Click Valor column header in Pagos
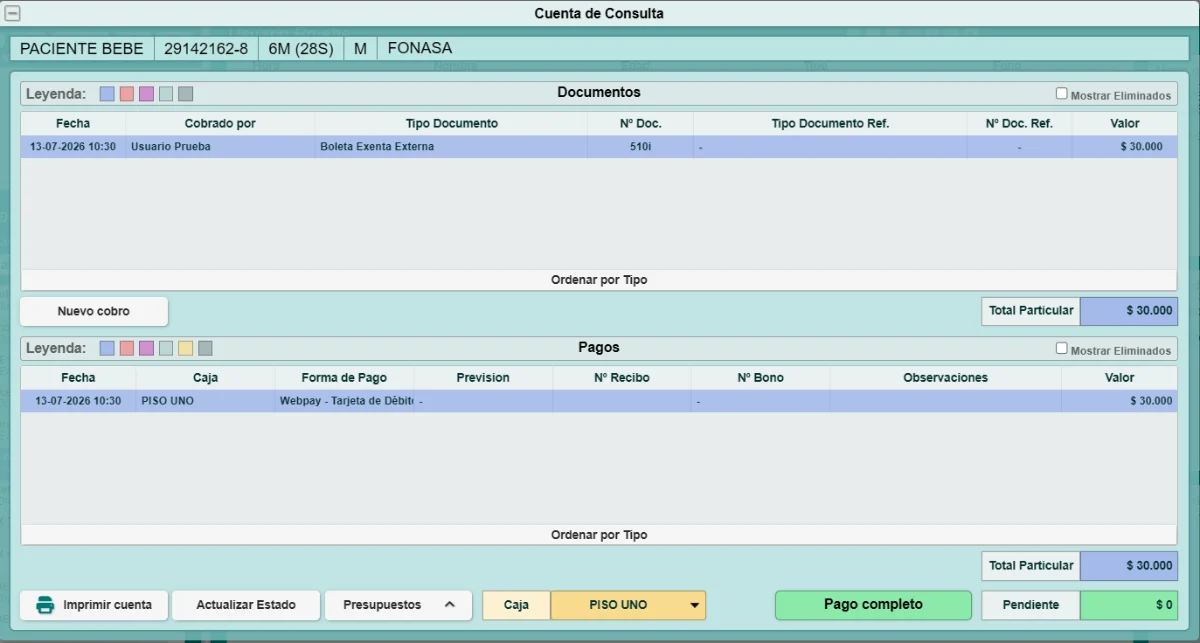This screenshot has height=643, width=1200. (1119, 378)
